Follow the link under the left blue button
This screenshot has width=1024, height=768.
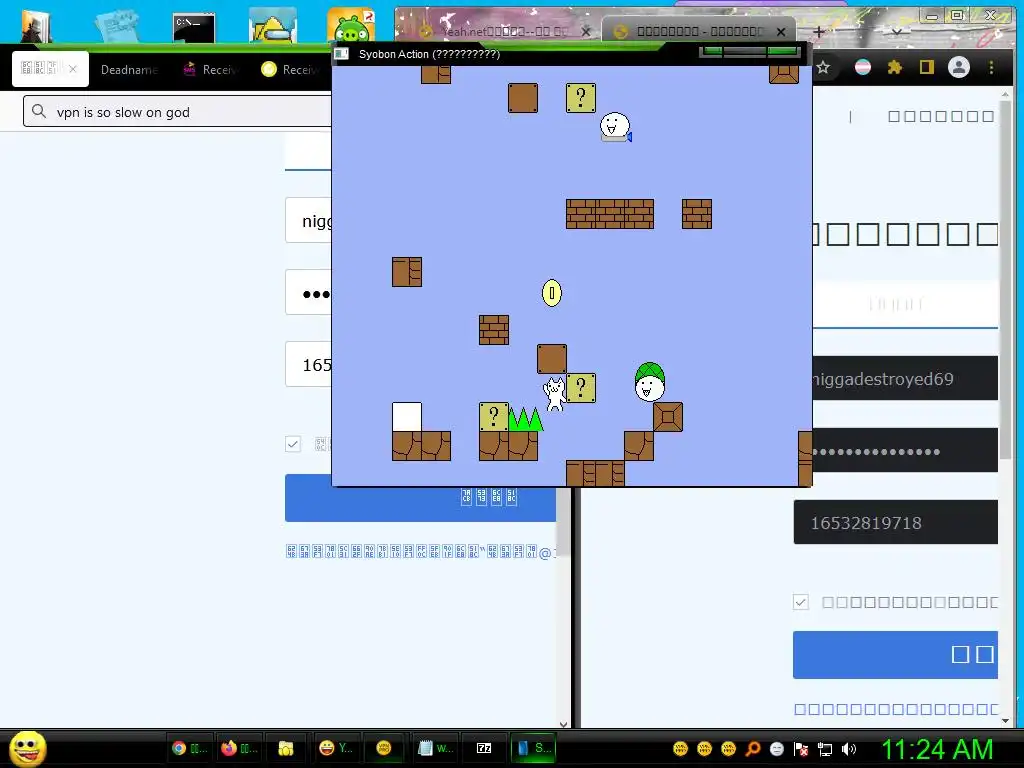421,552
